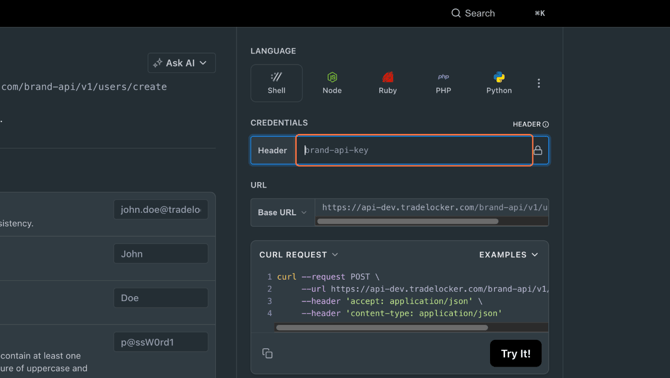Click the cURL code horizontal scrollbar
The width and height of the screenshot is (670, 378).
tap(382, 328)
